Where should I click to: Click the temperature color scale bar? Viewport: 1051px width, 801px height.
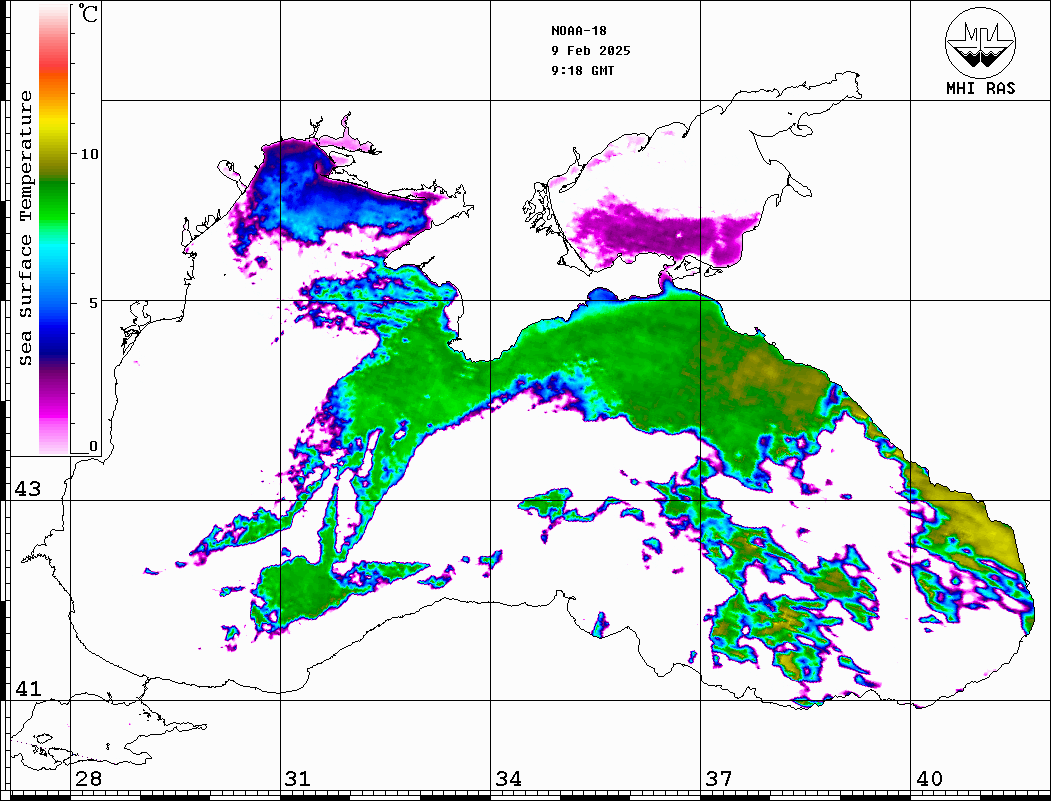(54, 230)
